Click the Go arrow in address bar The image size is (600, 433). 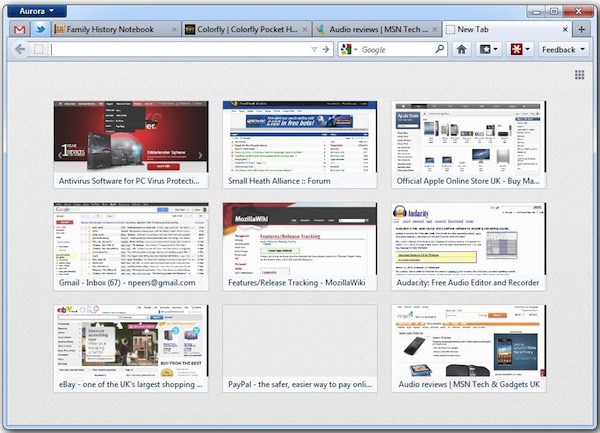coord(326,49)
